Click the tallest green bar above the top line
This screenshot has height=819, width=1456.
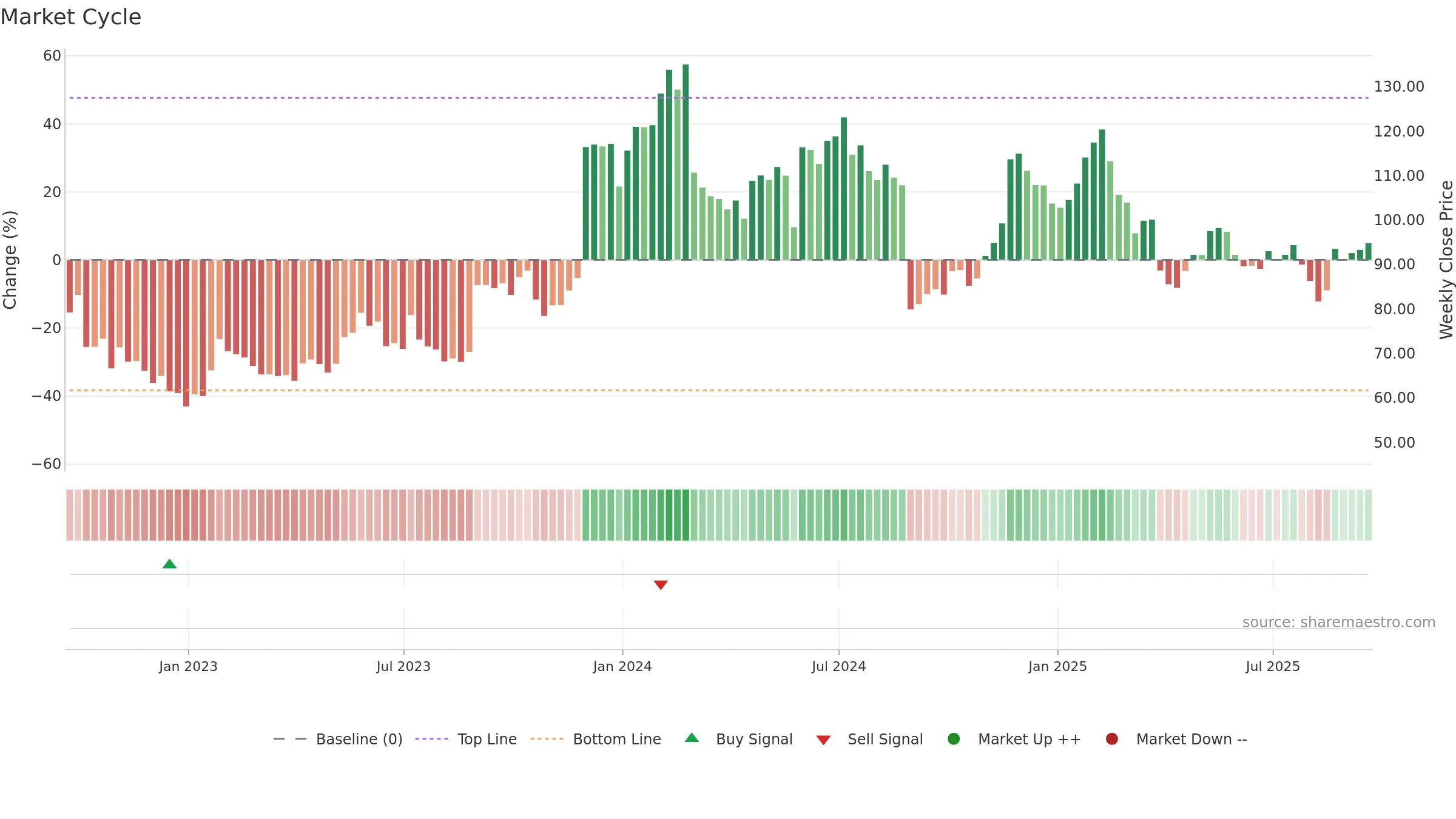[686, 162]
